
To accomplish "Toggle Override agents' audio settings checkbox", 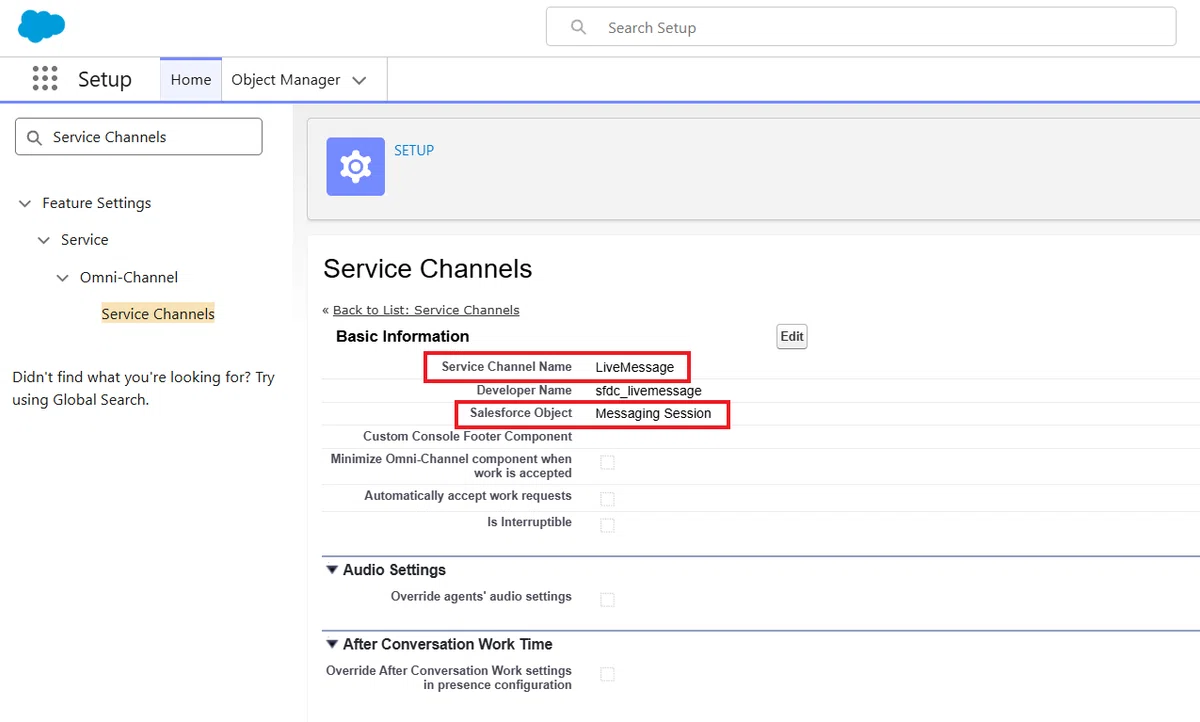I will click(607, 599).
